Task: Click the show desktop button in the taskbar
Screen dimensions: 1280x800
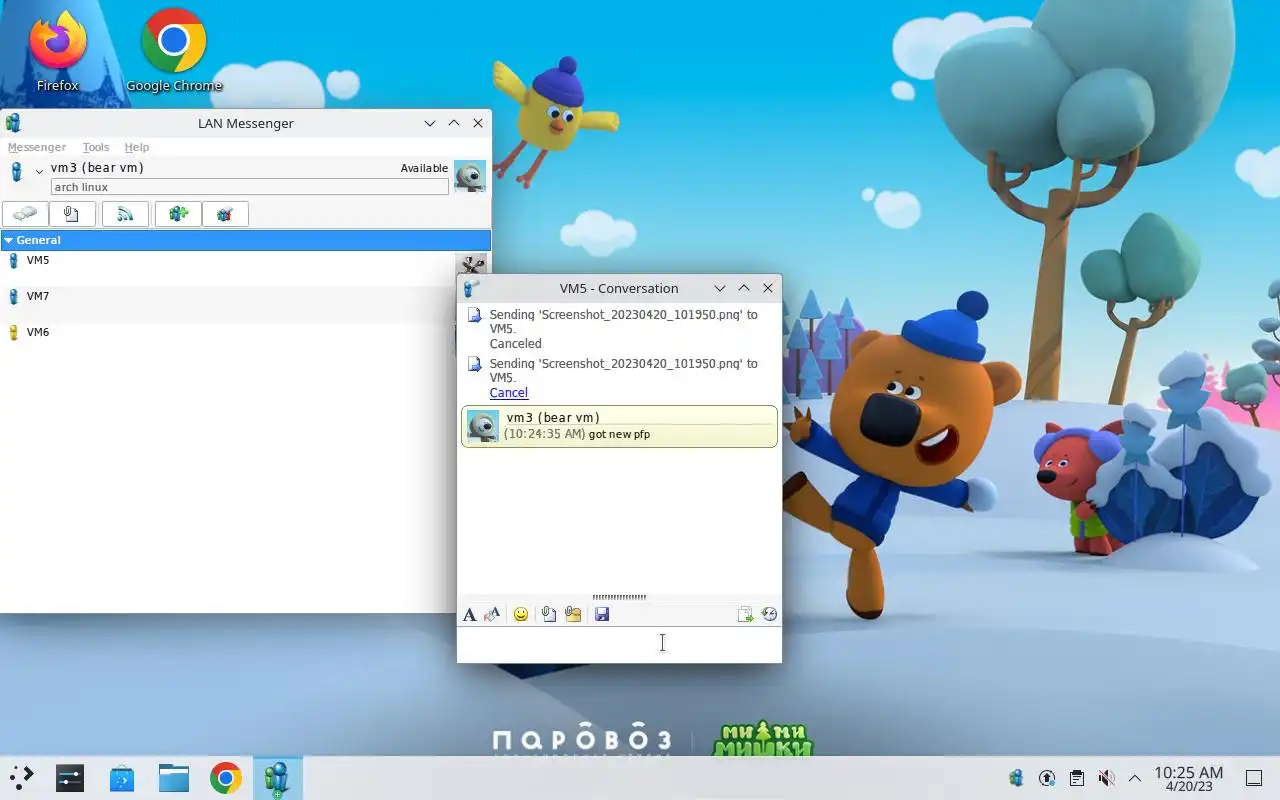Action: (1253, 778)
